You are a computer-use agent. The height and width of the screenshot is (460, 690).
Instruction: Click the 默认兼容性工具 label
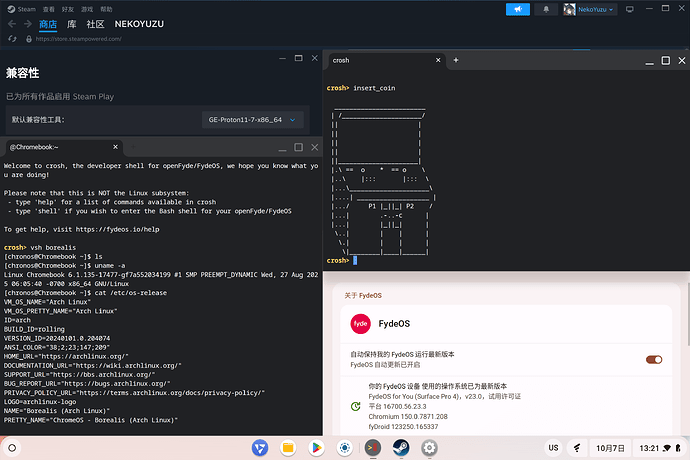pyautogui.click(x=38, y=120)
